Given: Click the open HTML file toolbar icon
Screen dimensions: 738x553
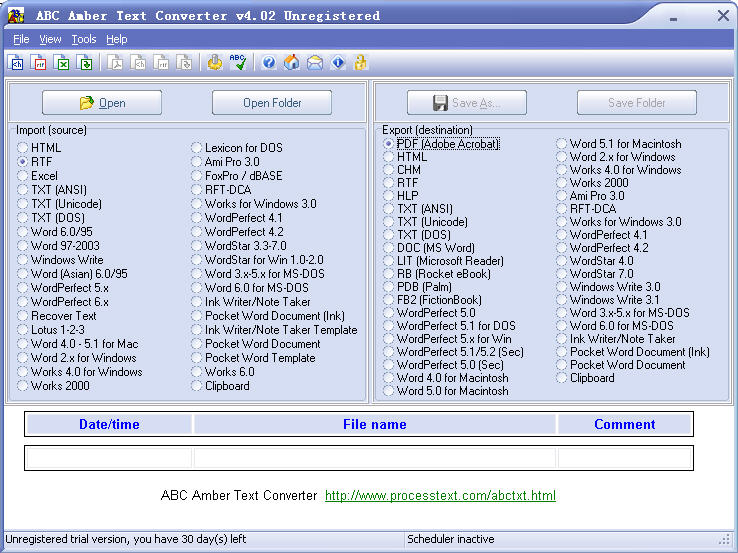Looking at the screenshot, I should point(17,62).
